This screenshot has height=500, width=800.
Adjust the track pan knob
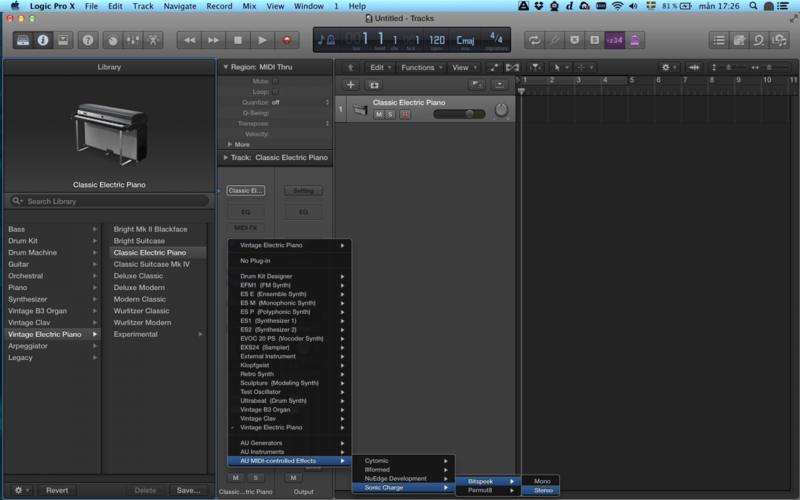point(501,110)
